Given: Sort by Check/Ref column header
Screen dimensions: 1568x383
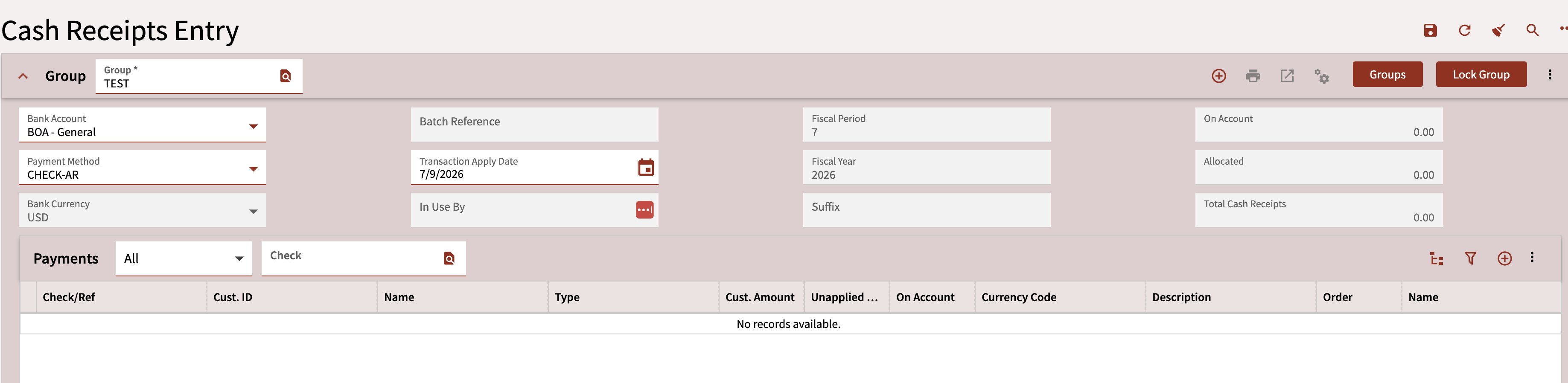Looking at the screenshot, I should (x=121, y=297).
